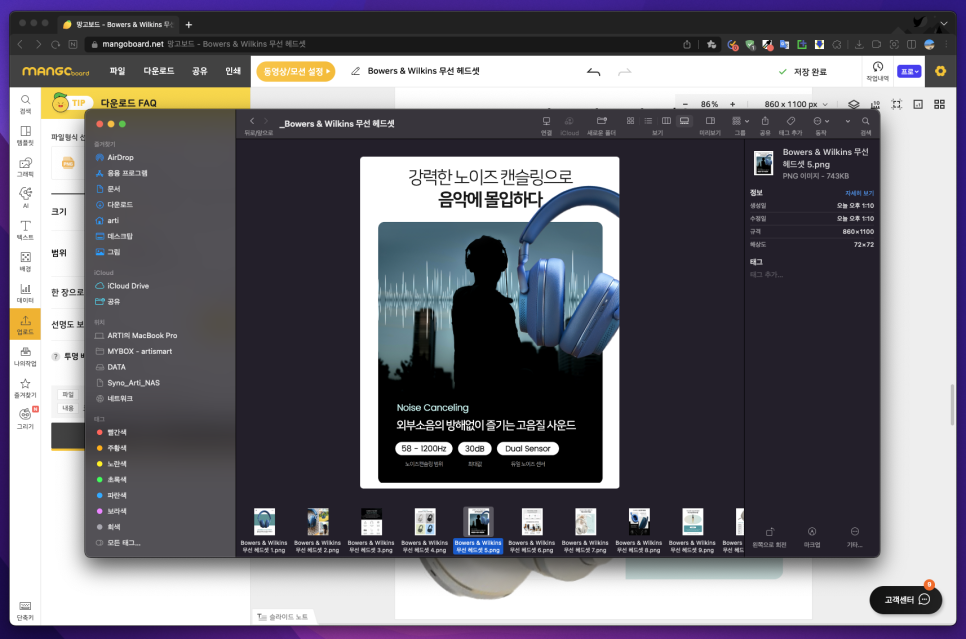This screenshot has height=639, width=966.
Task: Open AirDrop in Finder sidebar
Action: tap(120, 158)
